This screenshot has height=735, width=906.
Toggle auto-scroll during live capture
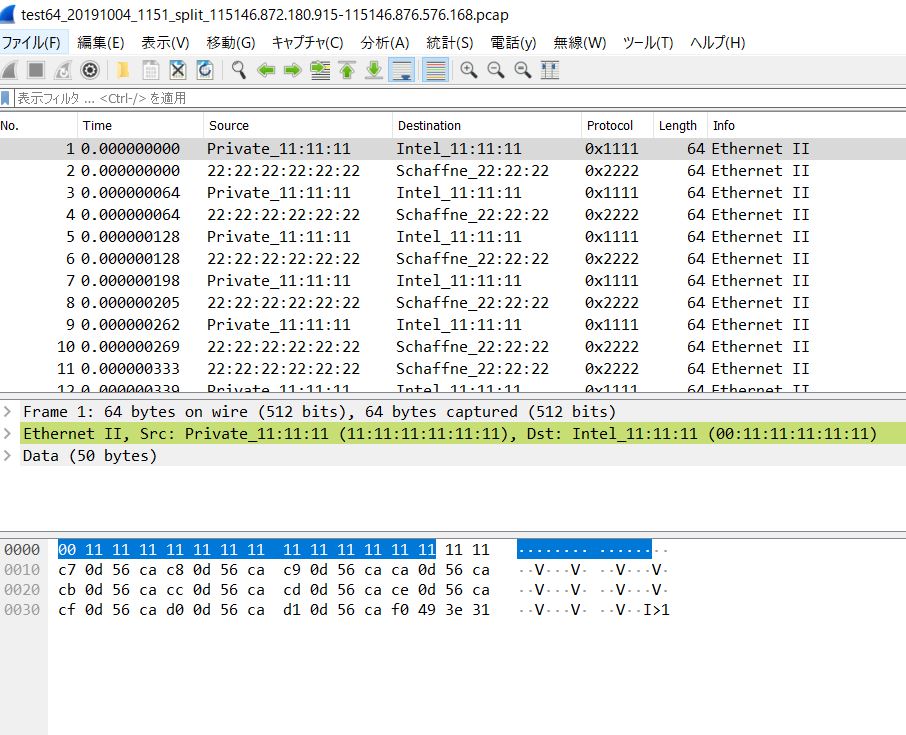click(402, 70)
